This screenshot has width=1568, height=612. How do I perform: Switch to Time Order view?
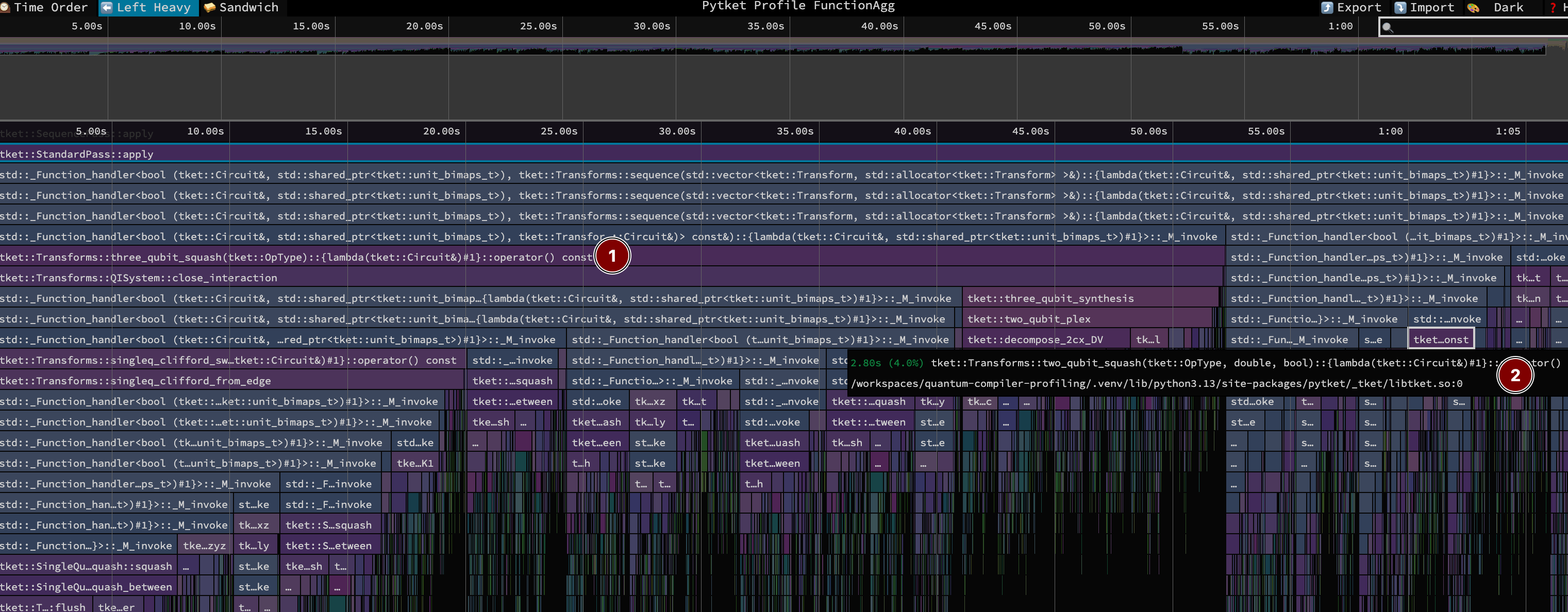51,7
